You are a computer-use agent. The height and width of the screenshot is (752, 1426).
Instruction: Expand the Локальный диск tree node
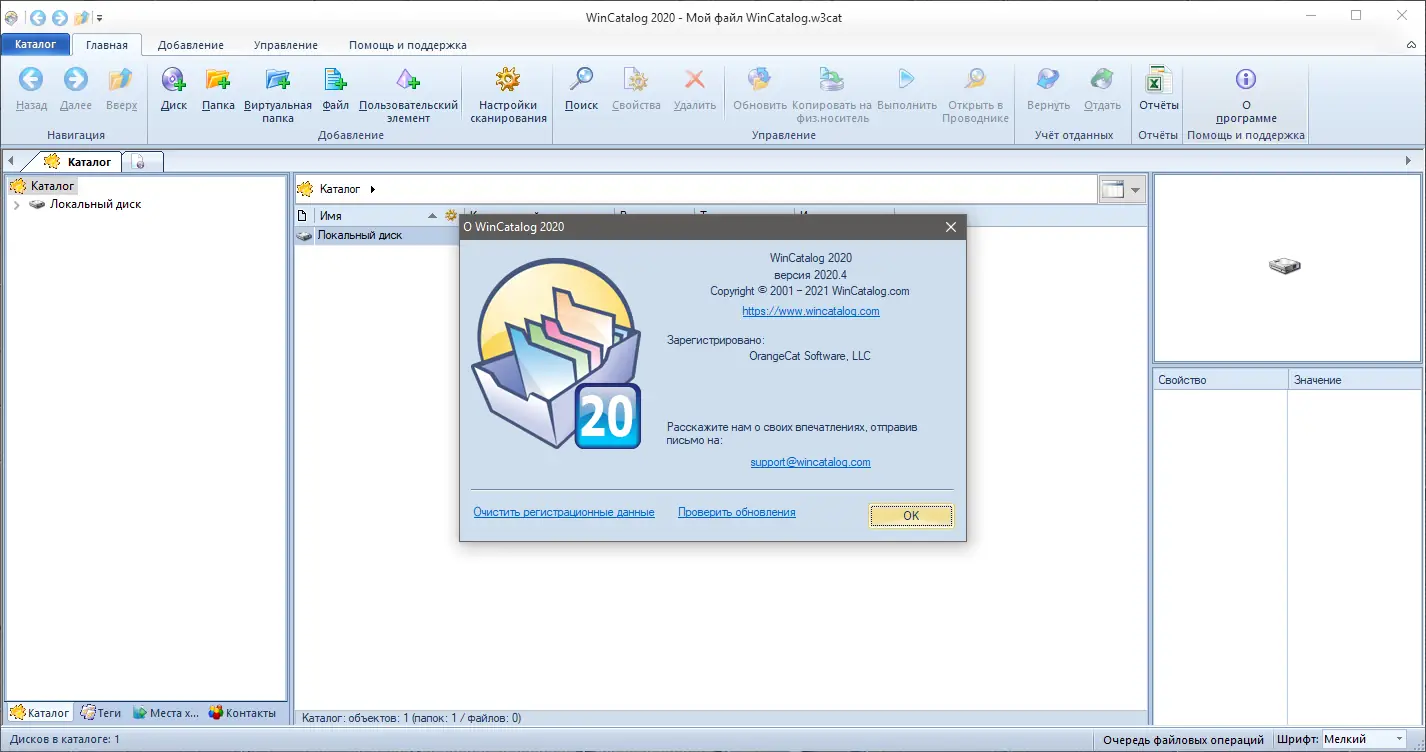tap(18, 203)
